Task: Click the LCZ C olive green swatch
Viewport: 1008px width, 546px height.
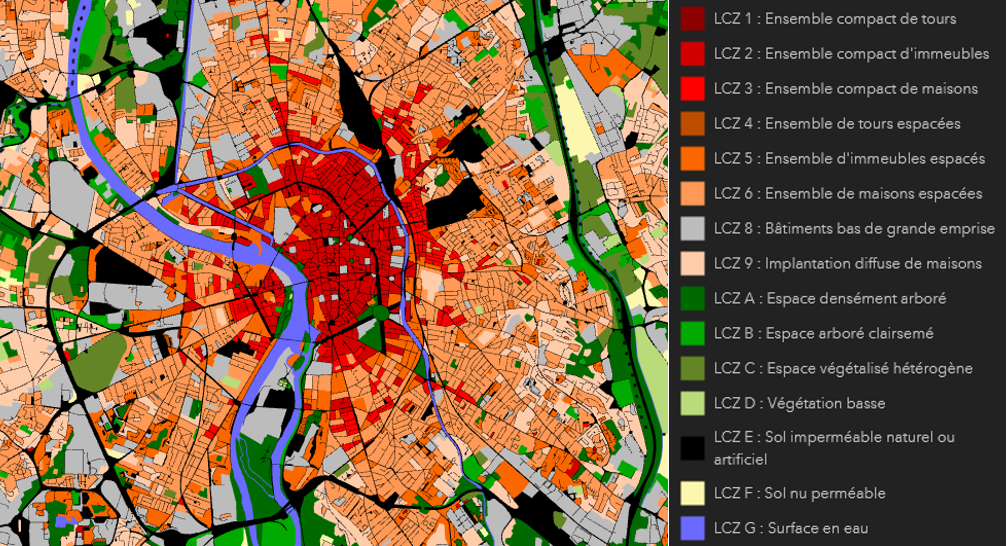Action: point(692,368)
